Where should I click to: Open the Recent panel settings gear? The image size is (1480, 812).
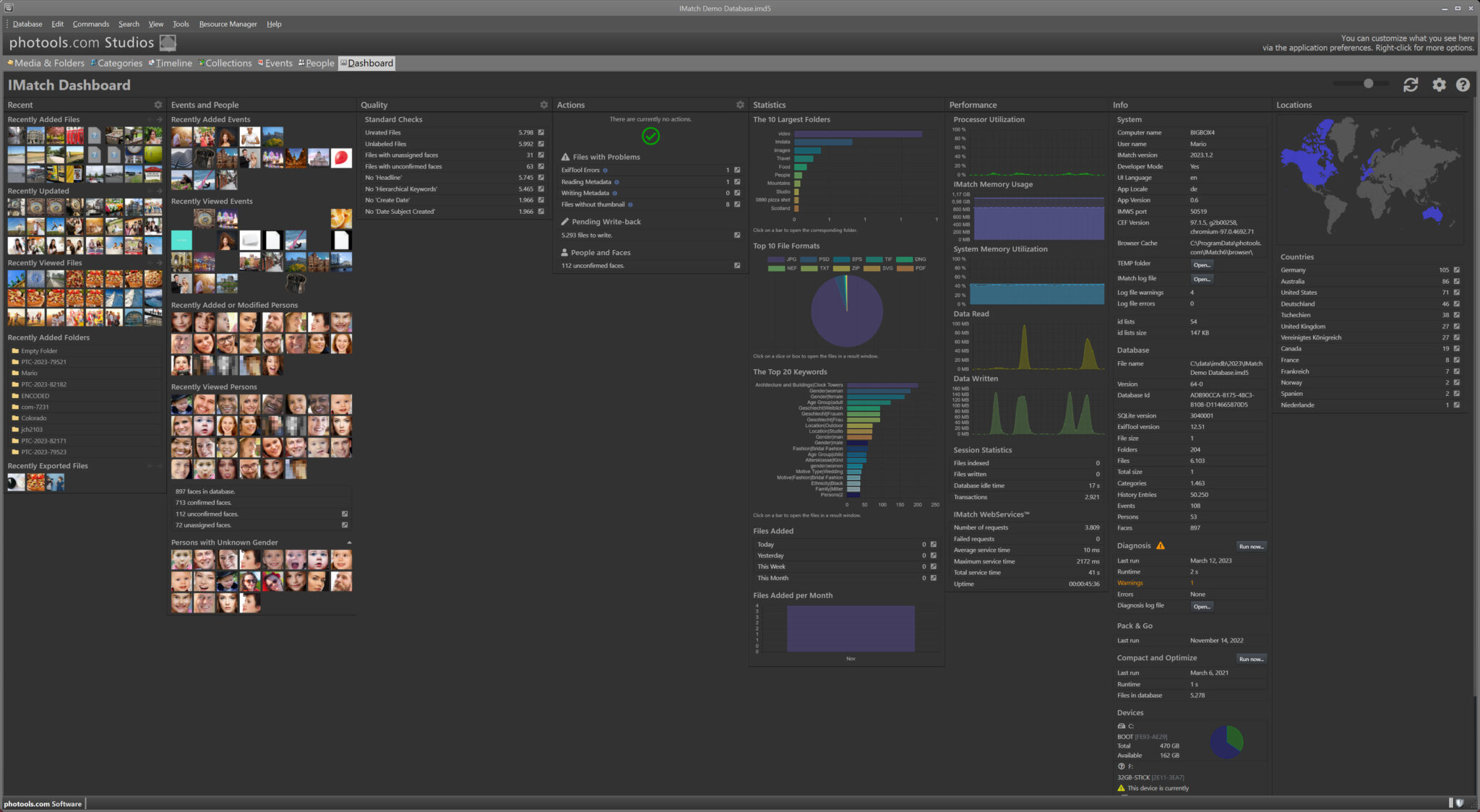158,105
